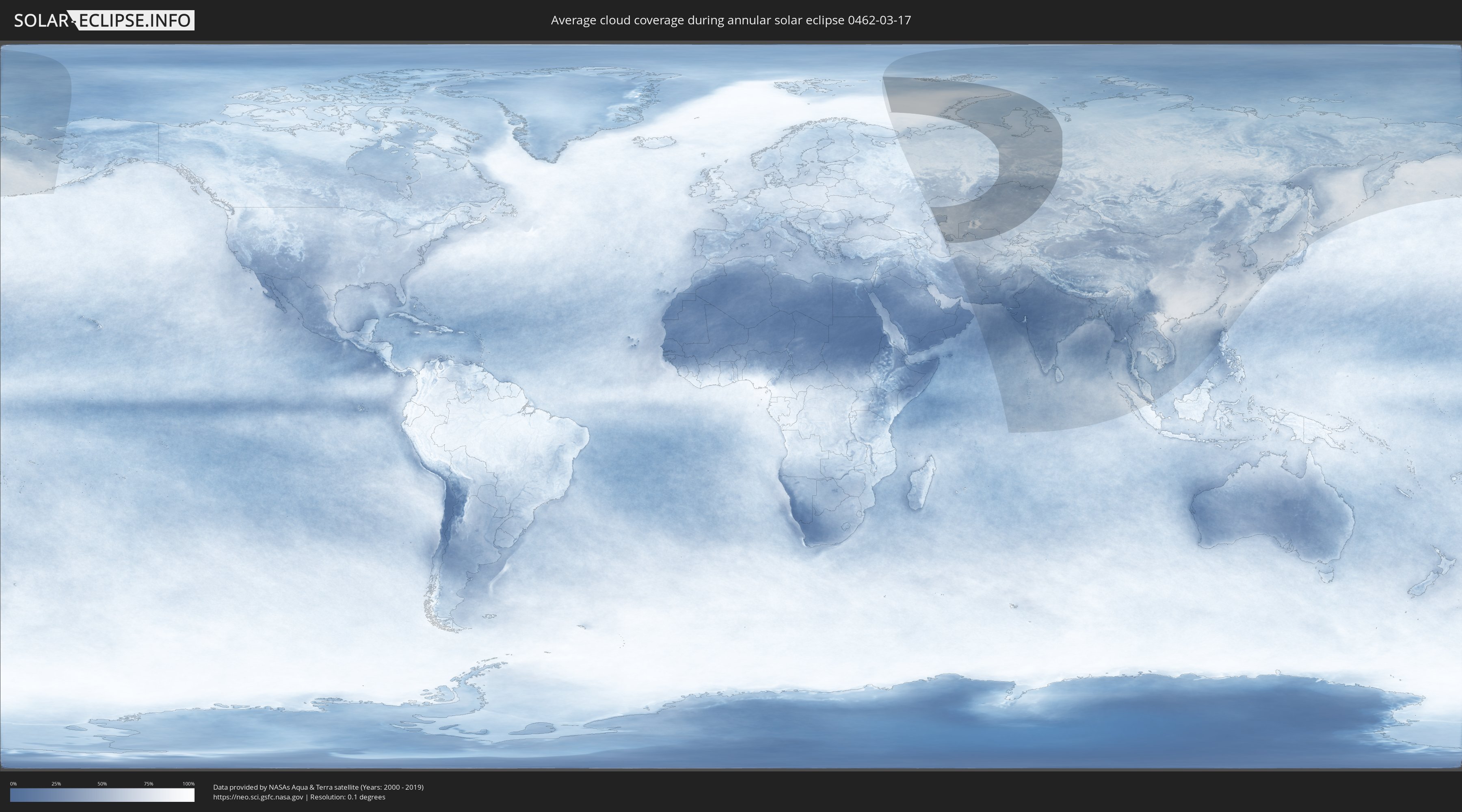The image size is (1462, 812).
Task: Click the 'Data provided by NASAs Aqua & Terra satellite' text
Action: click(286, 787)
